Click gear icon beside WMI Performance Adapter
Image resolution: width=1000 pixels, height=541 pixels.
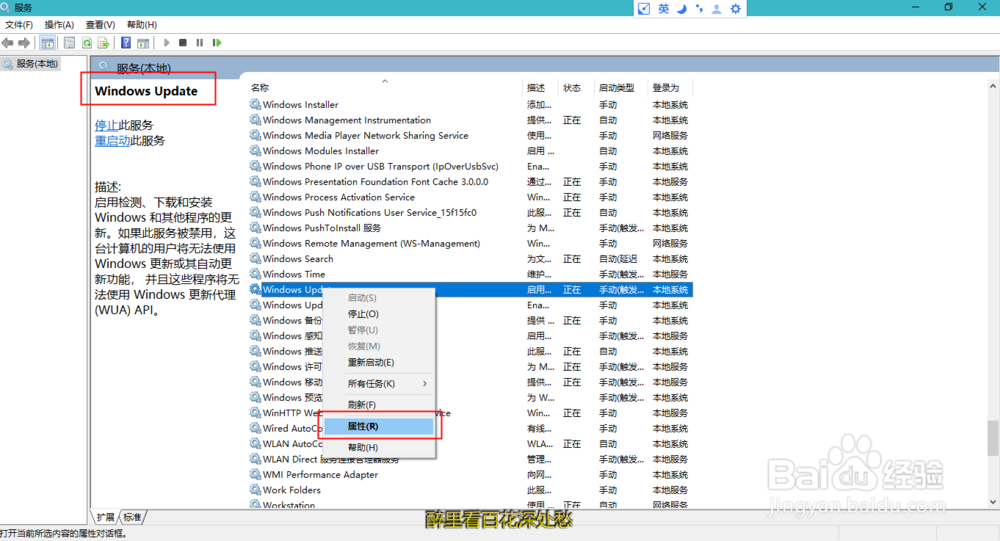(255, 475)
